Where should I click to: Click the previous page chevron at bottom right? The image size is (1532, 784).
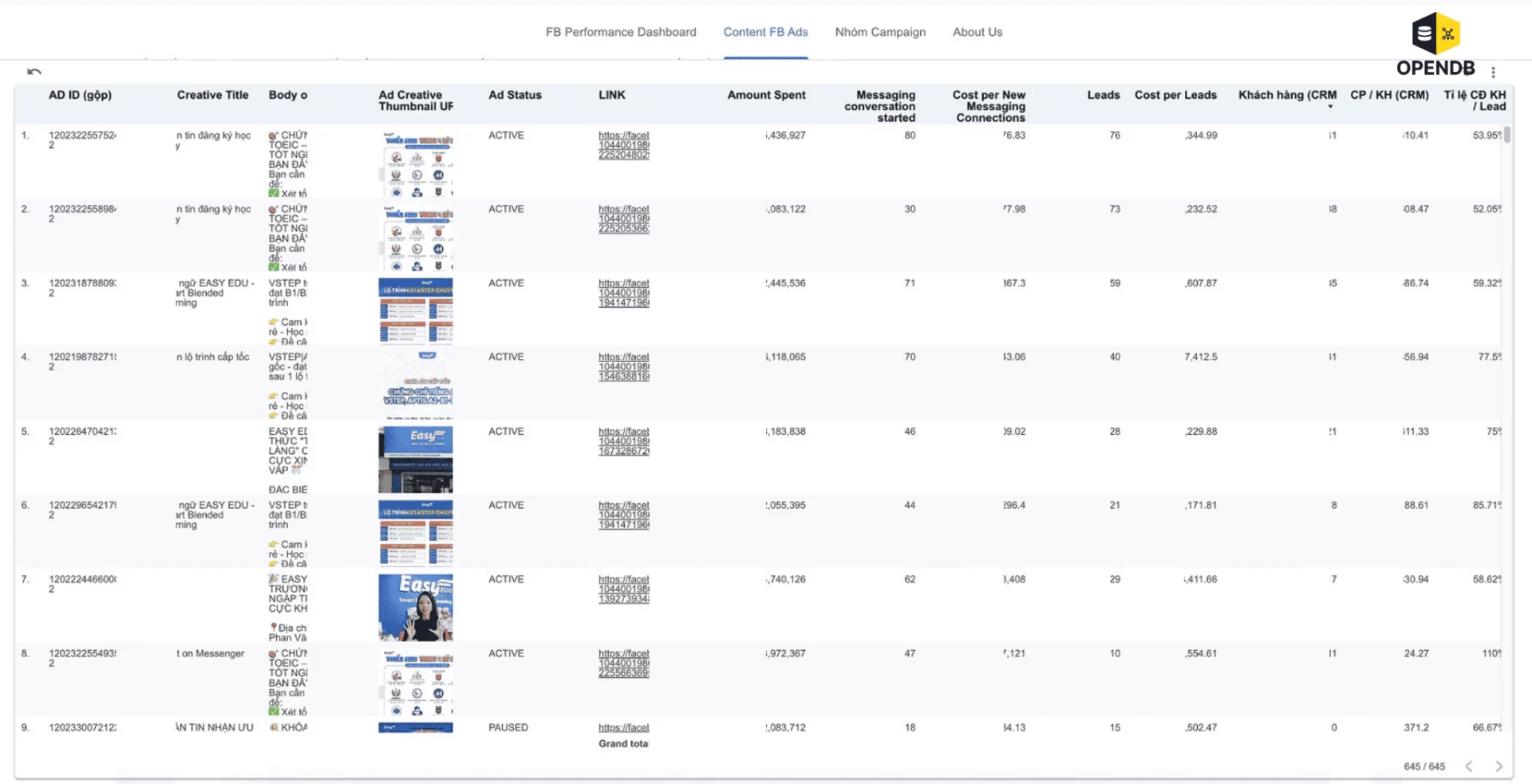[1469, 766]
